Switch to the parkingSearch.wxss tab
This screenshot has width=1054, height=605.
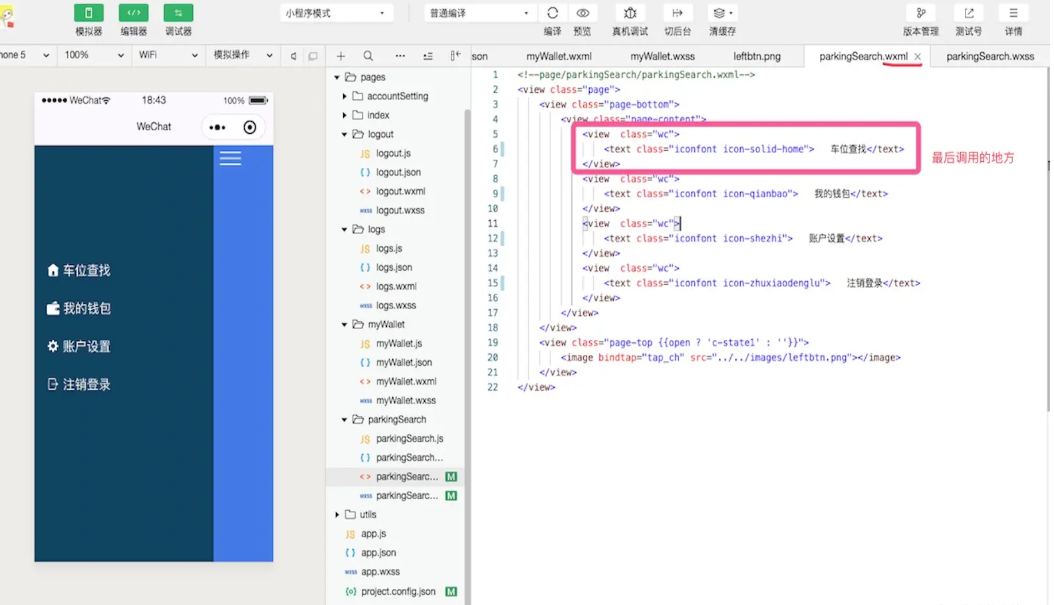pyautogui.click(x=990, y=56)
